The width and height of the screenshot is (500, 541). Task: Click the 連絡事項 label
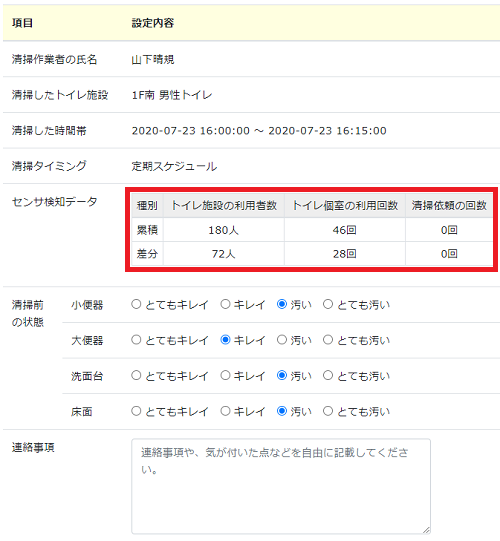point(33,448)
